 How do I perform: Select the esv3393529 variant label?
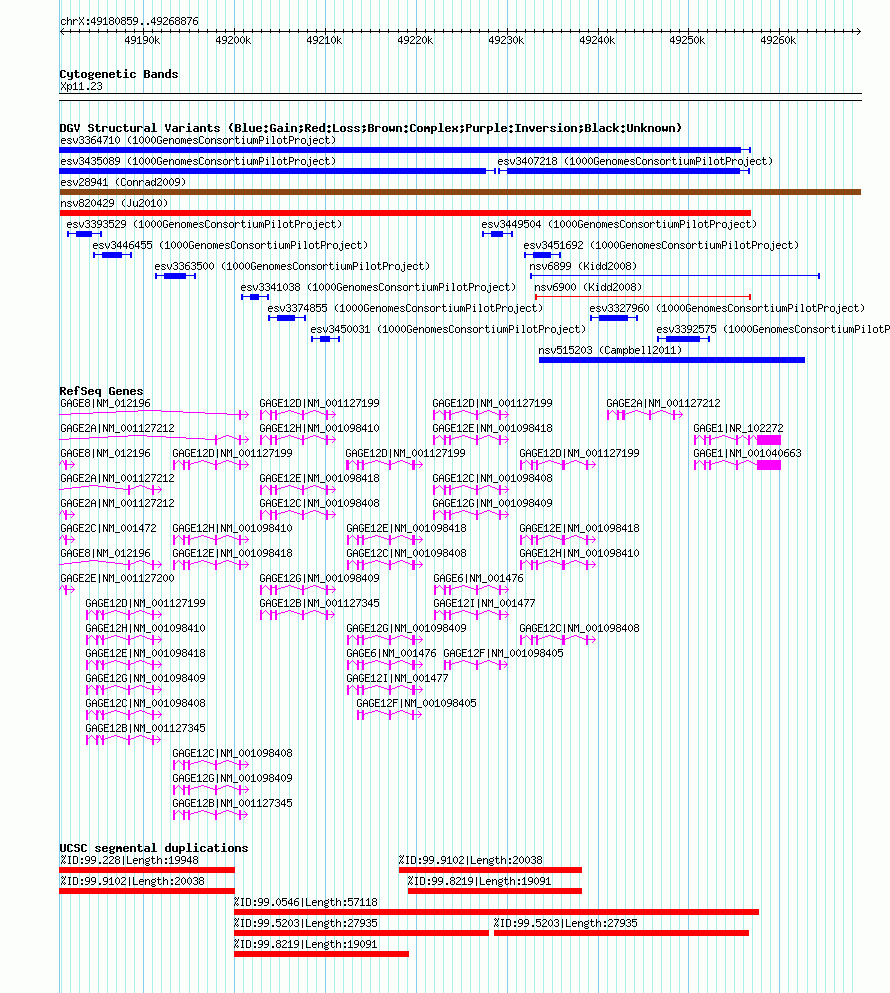coord(204,224)
